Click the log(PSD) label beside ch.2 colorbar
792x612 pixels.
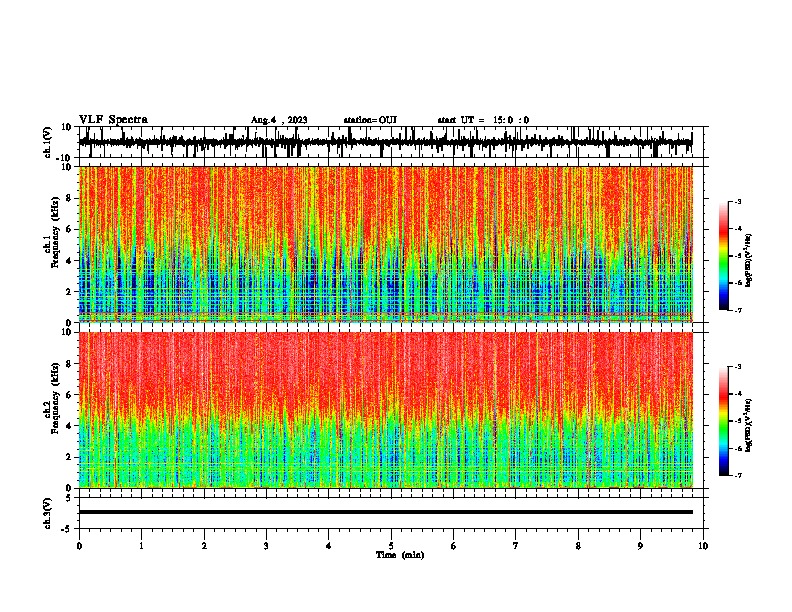(x=749, y=426)
